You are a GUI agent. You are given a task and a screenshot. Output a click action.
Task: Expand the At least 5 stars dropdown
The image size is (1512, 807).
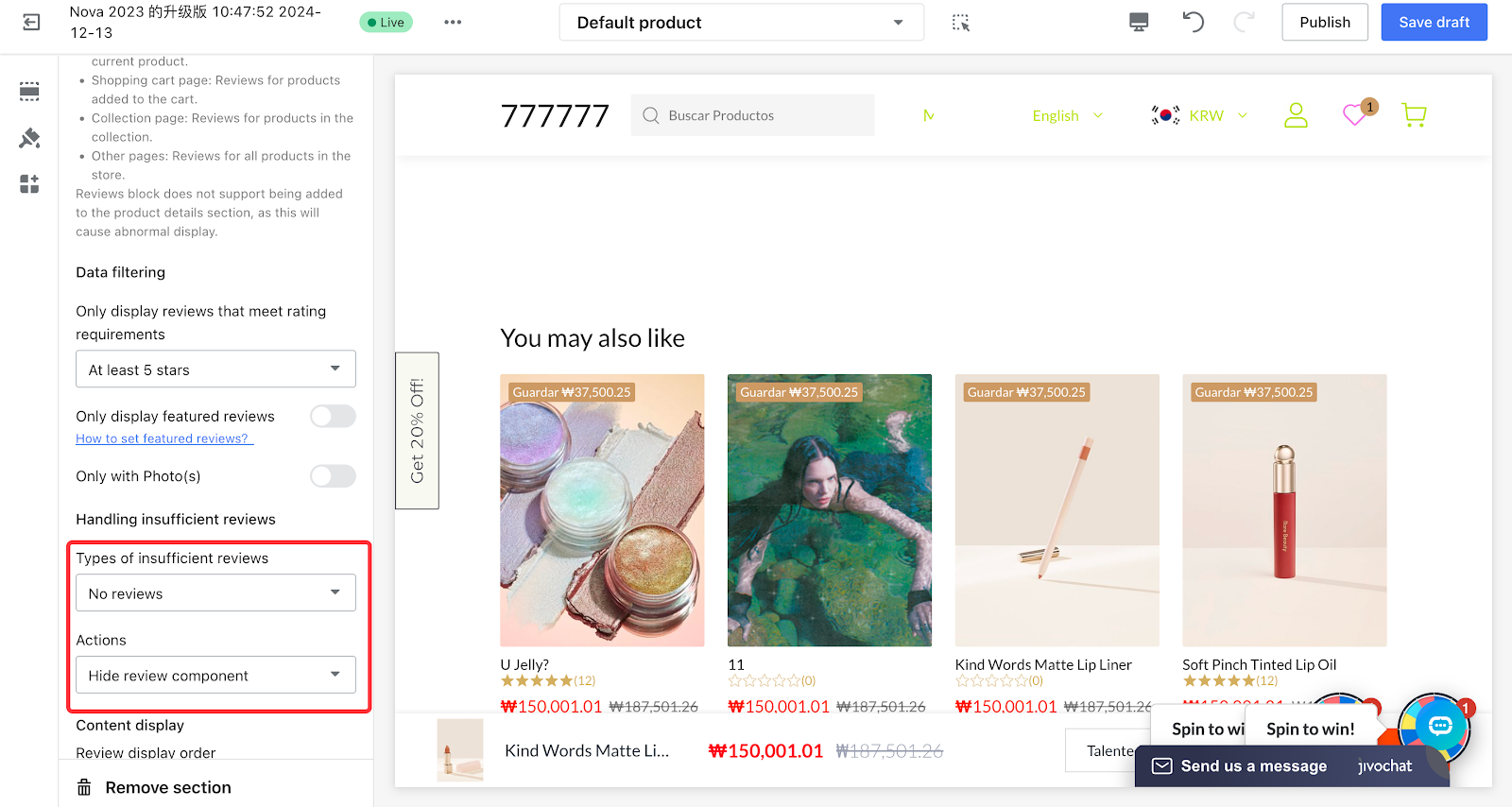(x=215, y=369)
